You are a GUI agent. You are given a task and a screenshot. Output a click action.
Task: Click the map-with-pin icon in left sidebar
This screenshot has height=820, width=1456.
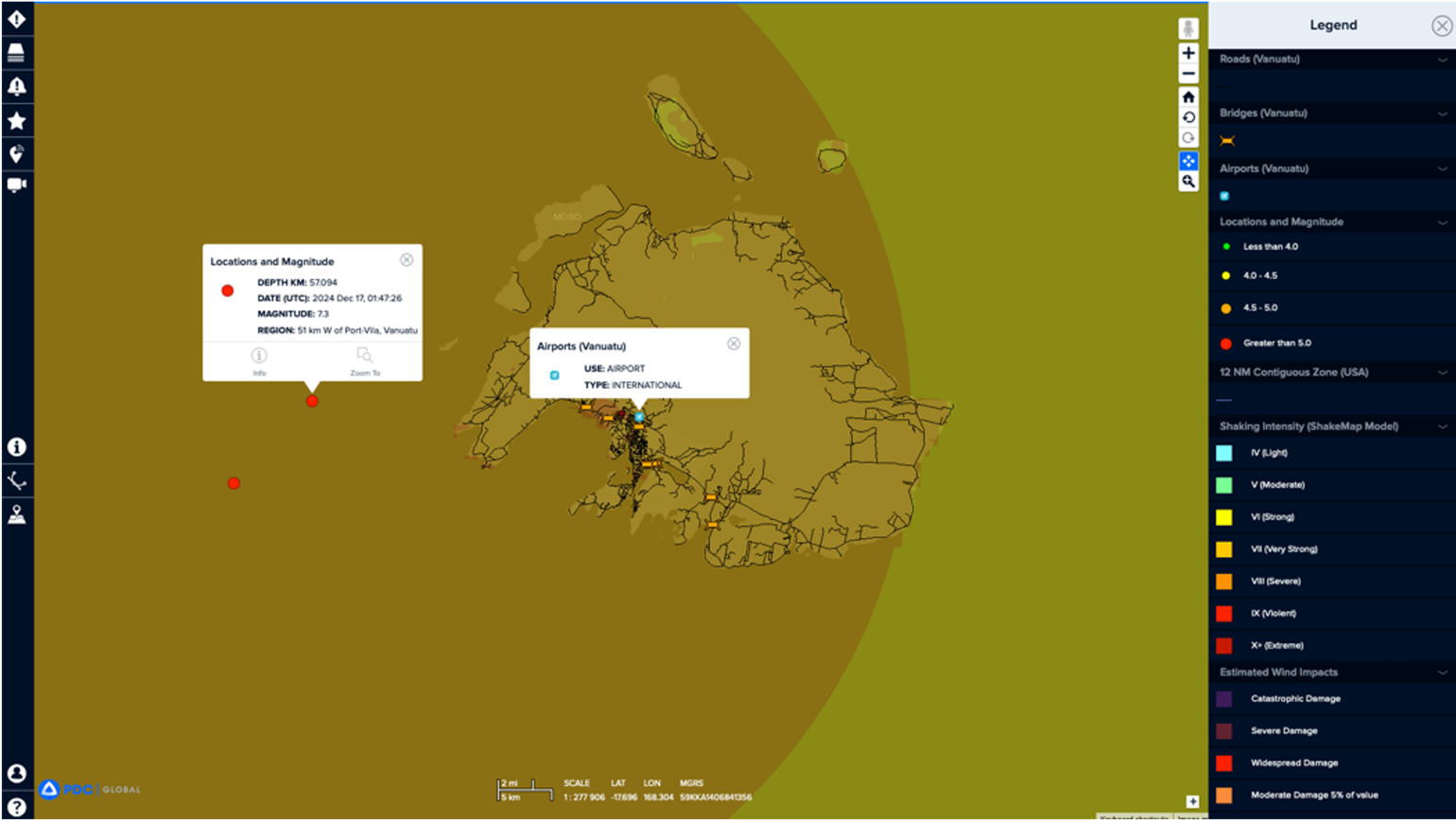tap(16, 515)
